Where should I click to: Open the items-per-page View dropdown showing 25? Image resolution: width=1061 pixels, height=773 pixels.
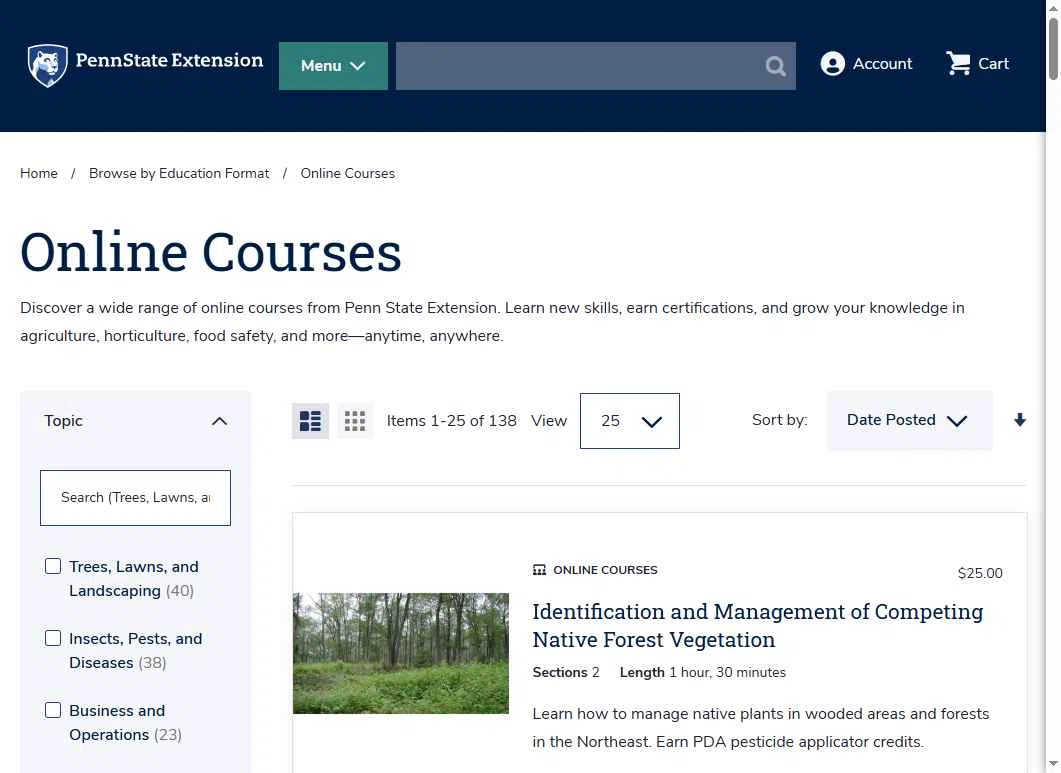629,421
